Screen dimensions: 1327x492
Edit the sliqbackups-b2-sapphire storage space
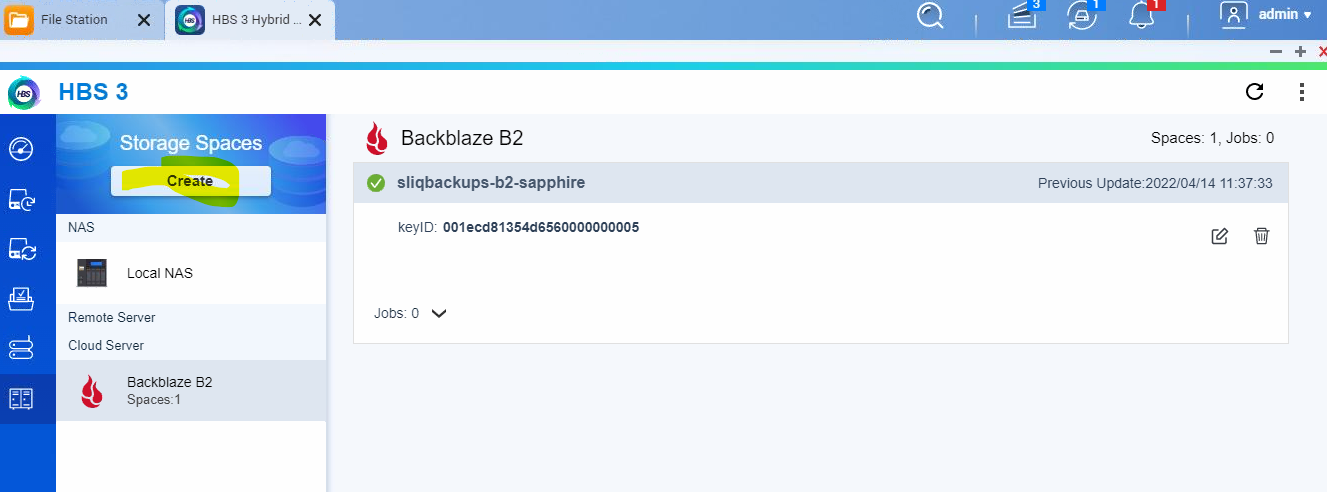tap(1219, 236)
